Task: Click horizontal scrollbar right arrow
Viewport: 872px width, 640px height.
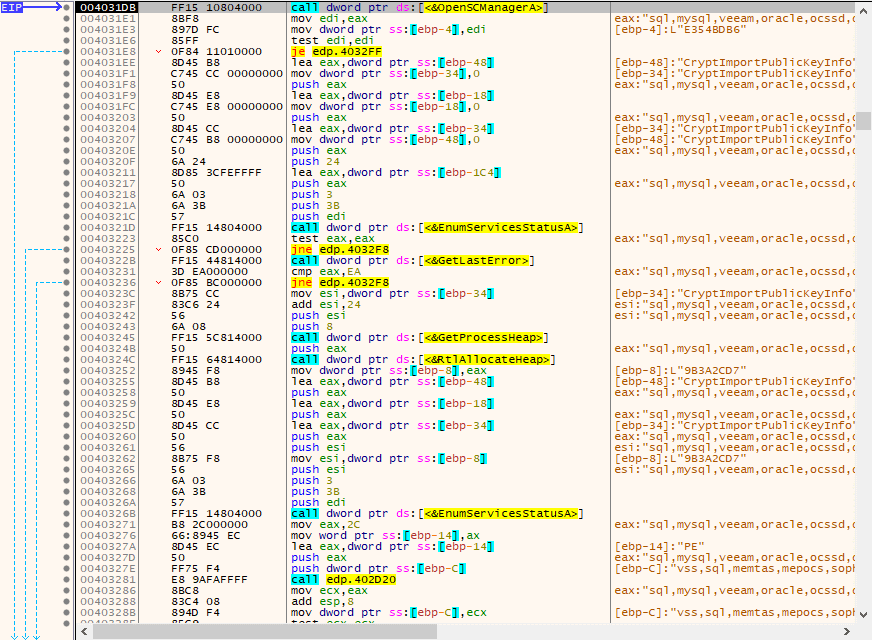Action: click(847, 631)
